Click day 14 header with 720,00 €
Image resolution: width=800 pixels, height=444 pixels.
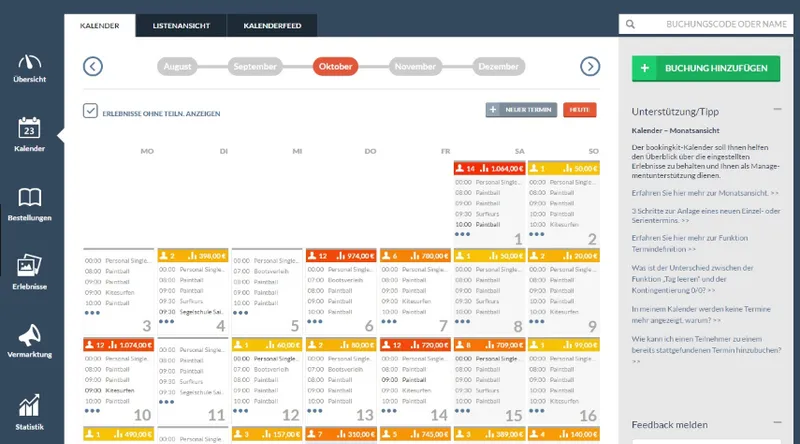pyautogui.click(x=415, y=344)
